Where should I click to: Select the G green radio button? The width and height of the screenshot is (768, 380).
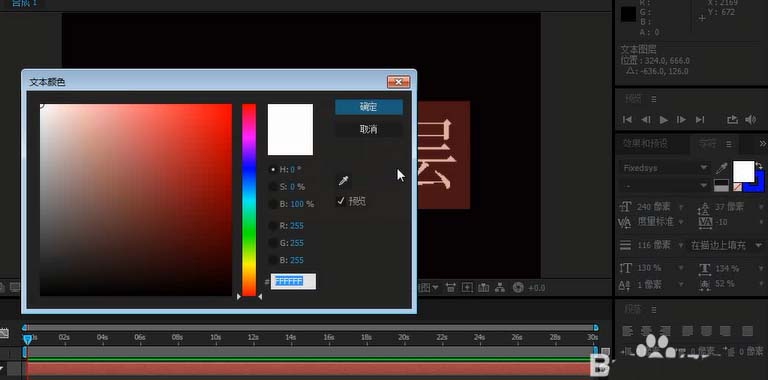[273, 243]
